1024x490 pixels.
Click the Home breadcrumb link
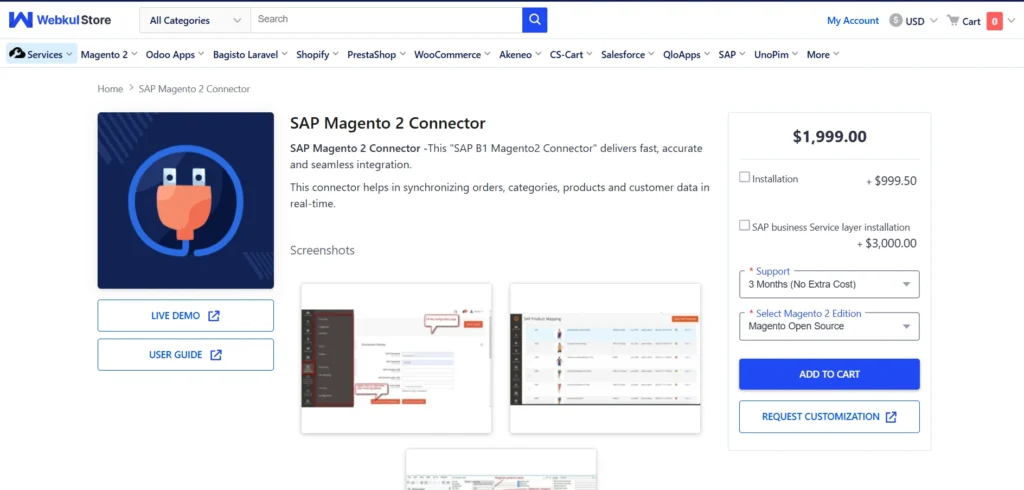point(110,88)
